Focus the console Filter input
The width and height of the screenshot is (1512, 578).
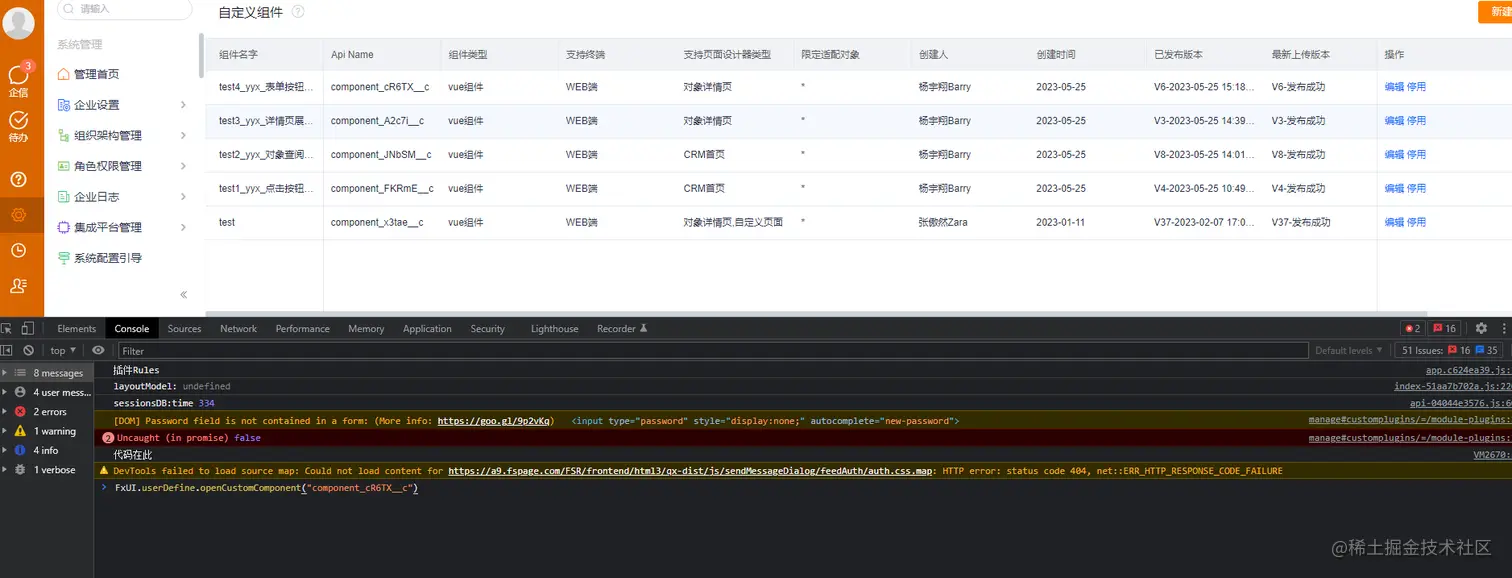click(713, 350)
